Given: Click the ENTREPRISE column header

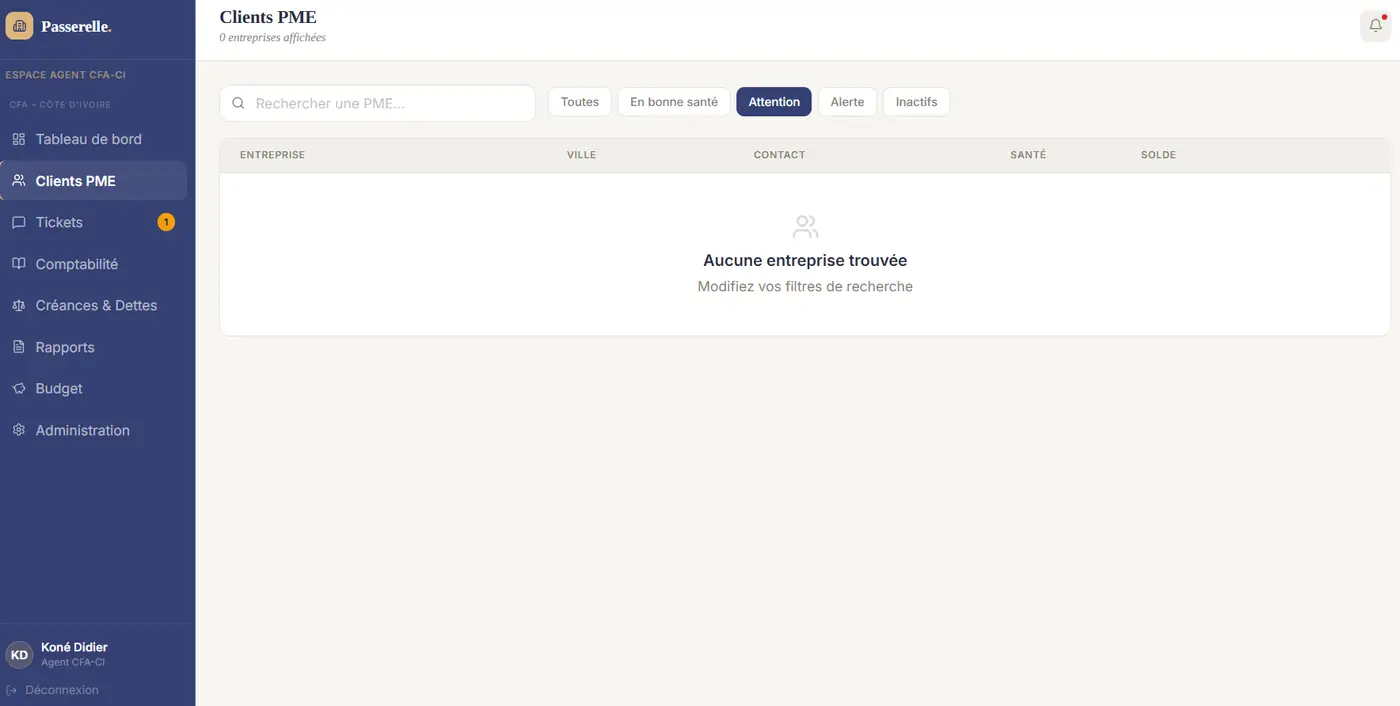Looking at the screenshot, I should (x=272, y=155).
